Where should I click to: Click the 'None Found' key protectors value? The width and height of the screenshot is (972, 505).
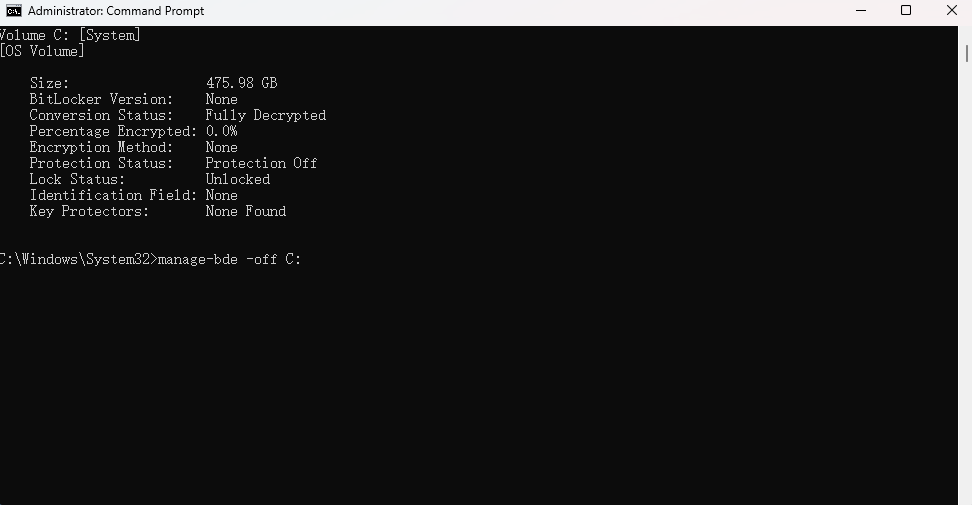click(x=245, y=211)
